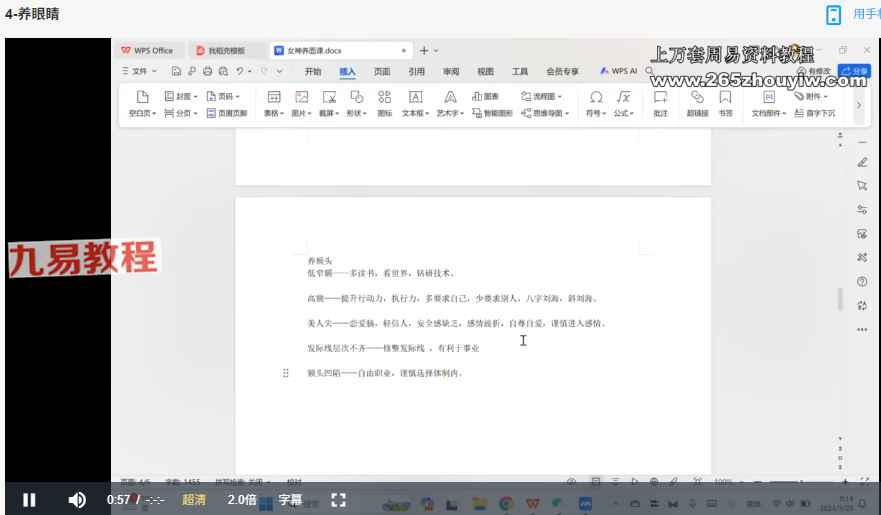The height and width of the screenshot is (515, 881).
Task: Click the paragraph handle beside 额头凹陷 line
Action: pyautogui.click(x=285, y=373)
